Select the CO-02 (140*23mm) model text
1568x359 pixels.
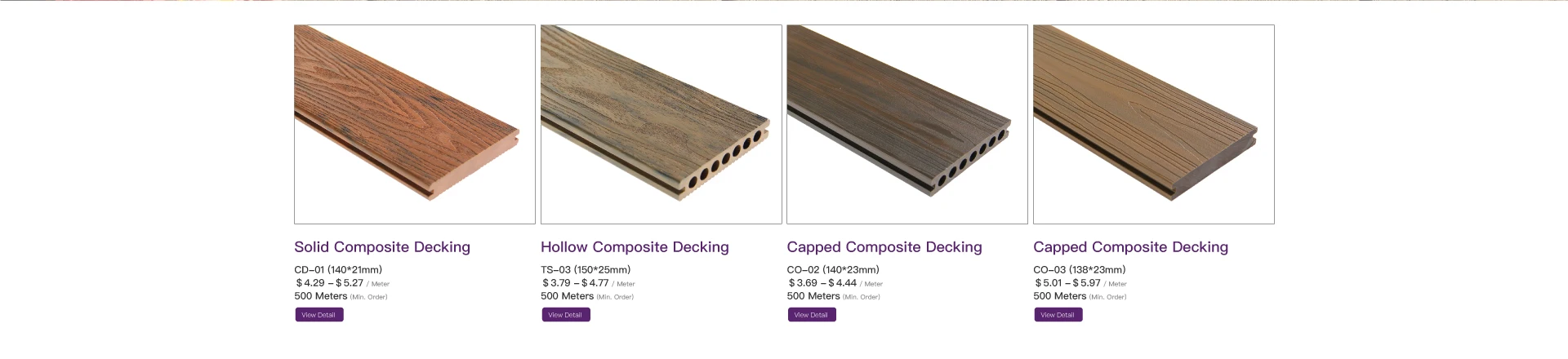point(833,270)
